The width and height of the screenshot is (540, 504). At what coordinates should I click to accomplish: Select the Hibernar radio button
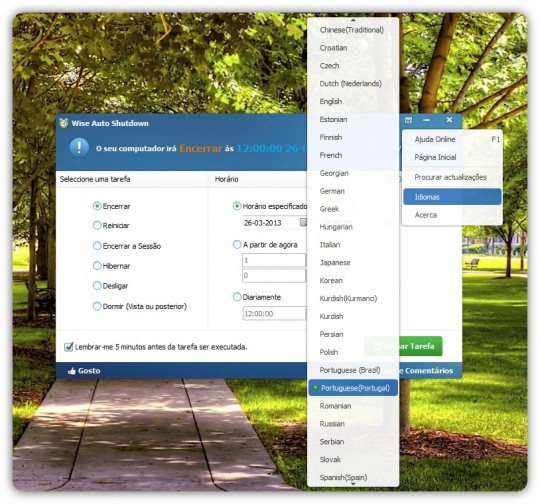97,266
